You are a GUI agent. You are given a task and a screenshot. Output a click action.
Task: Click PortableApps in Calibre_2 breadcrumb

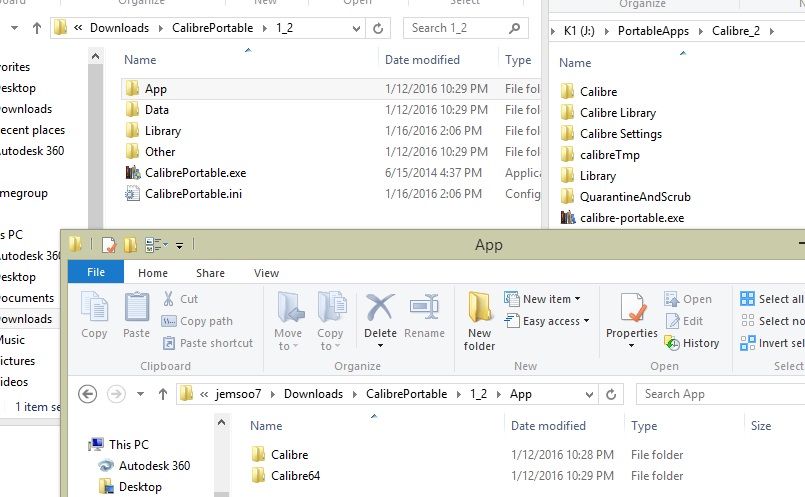point(653,31)
